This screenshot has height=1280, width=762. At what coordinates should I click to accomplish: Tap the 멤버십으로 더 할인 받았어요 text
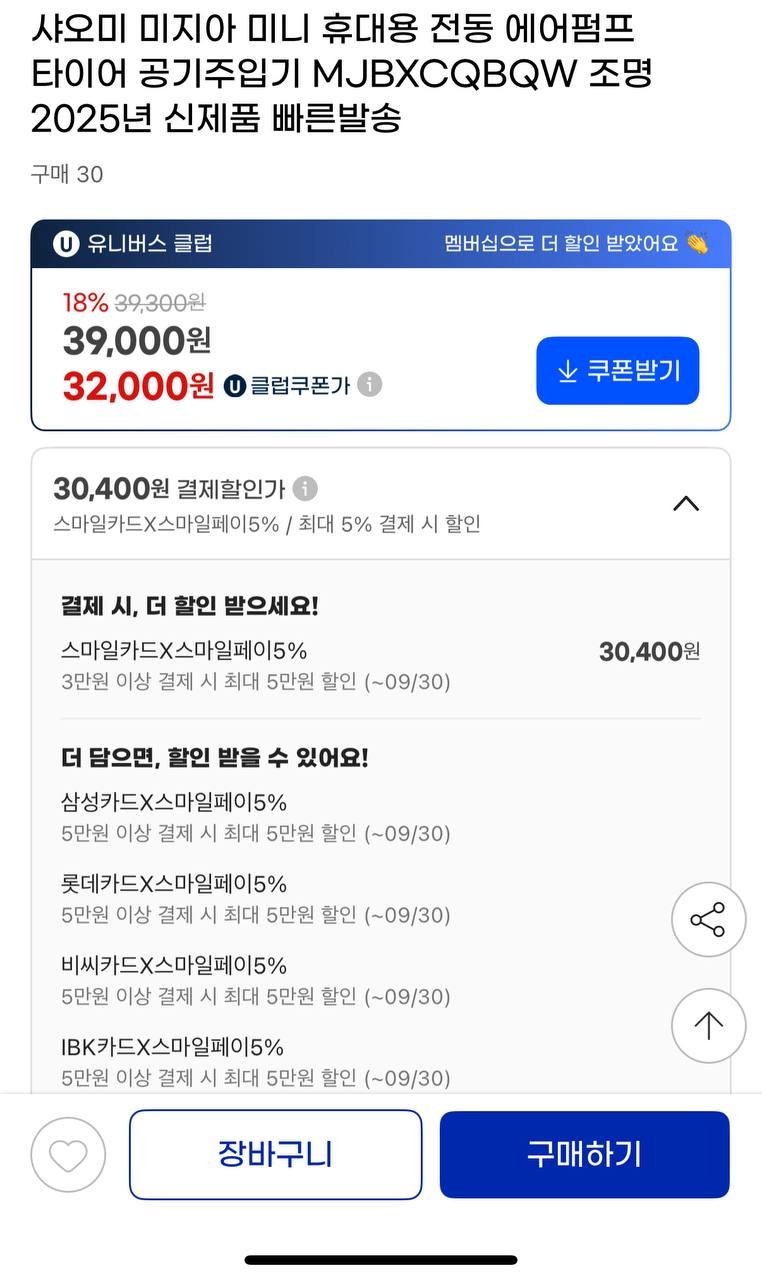click(561, 243)
